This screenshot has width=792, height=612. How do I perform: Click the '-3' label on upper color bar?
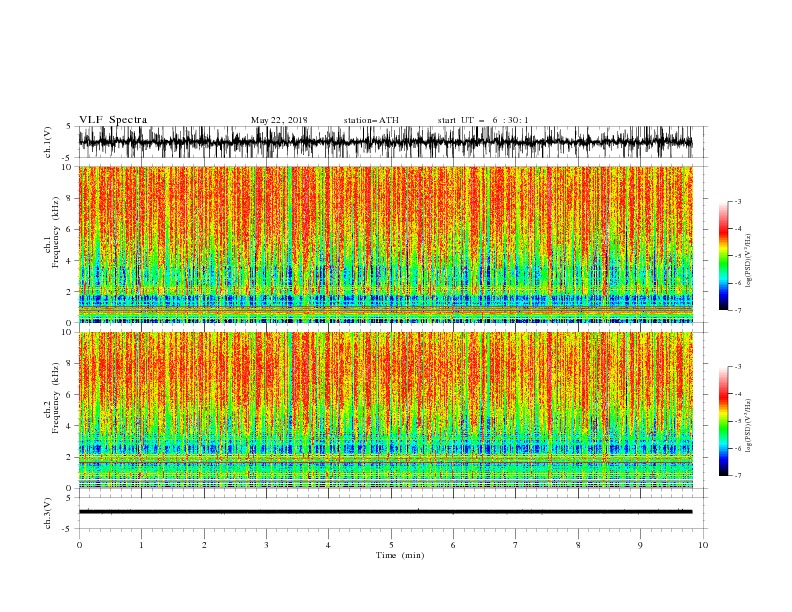coord(737,201)
